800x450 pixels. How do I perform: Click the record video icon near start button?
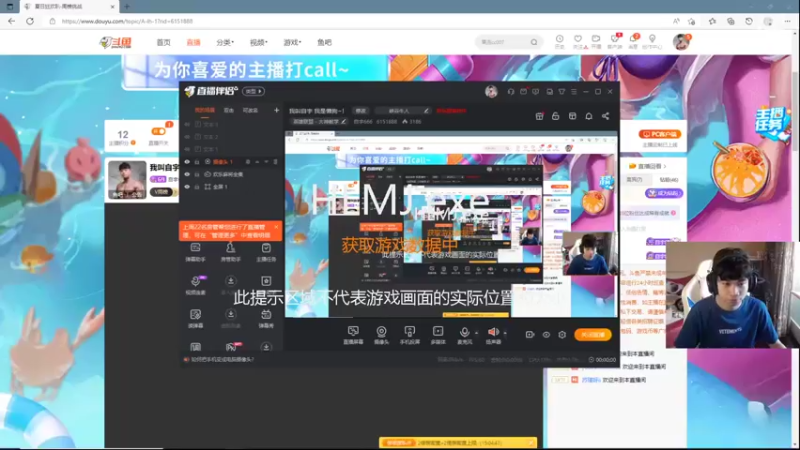(530, 335)
